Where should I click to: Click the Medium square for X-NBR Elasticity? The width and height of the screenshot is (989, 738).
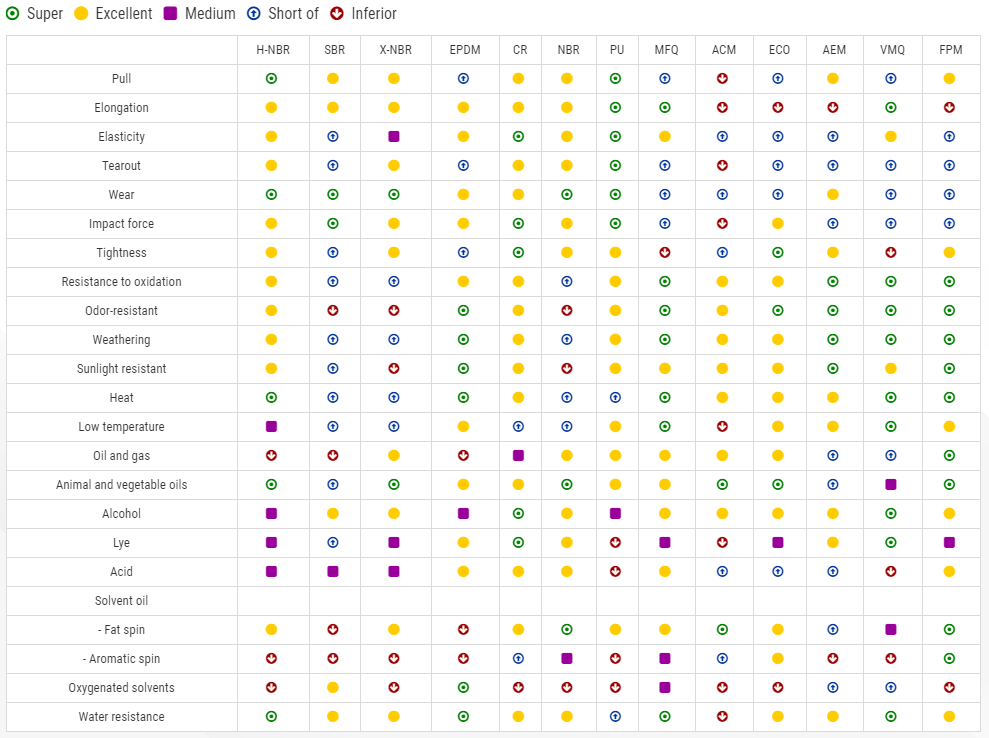394,137
